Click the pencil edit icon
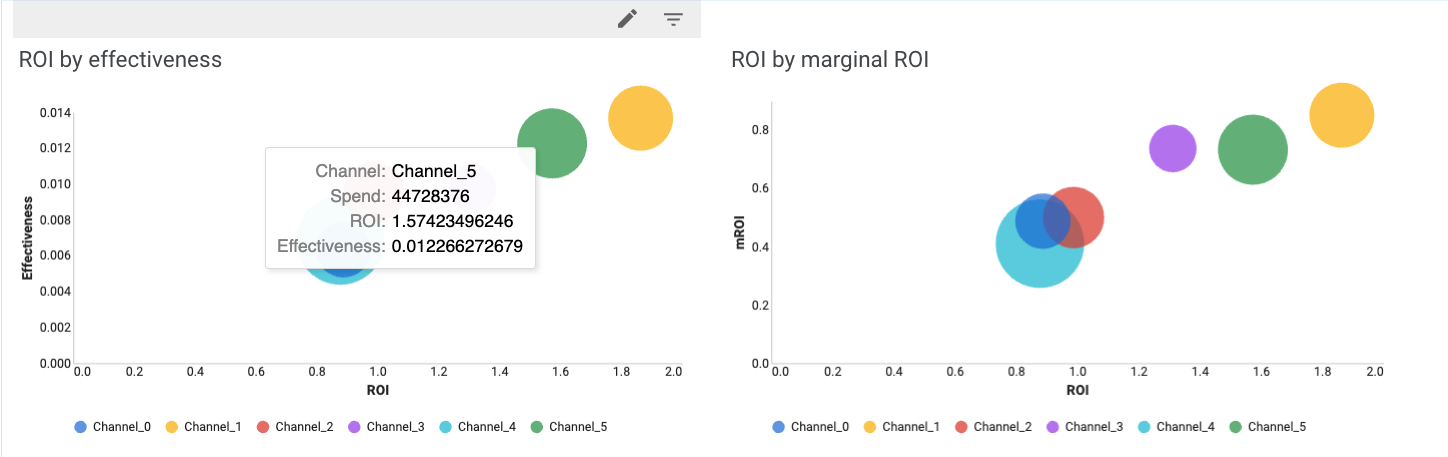This screenshot has width=1448, height=457. click(x=627, y=19)
